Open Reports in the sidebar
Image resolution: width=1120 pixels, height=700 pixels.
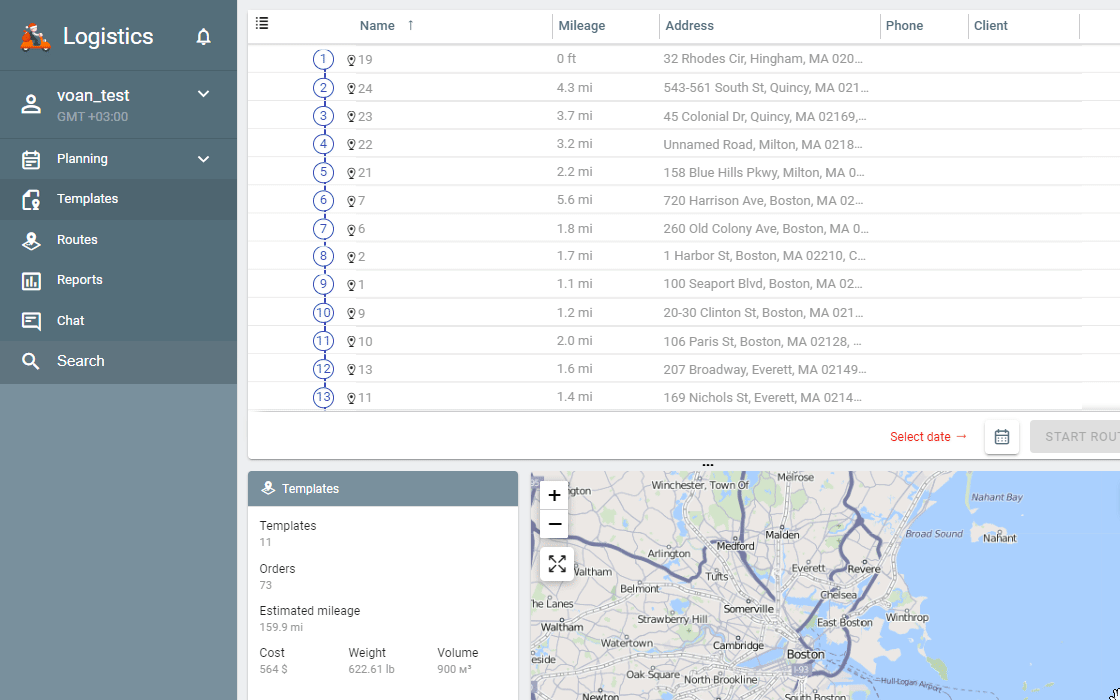118,280
